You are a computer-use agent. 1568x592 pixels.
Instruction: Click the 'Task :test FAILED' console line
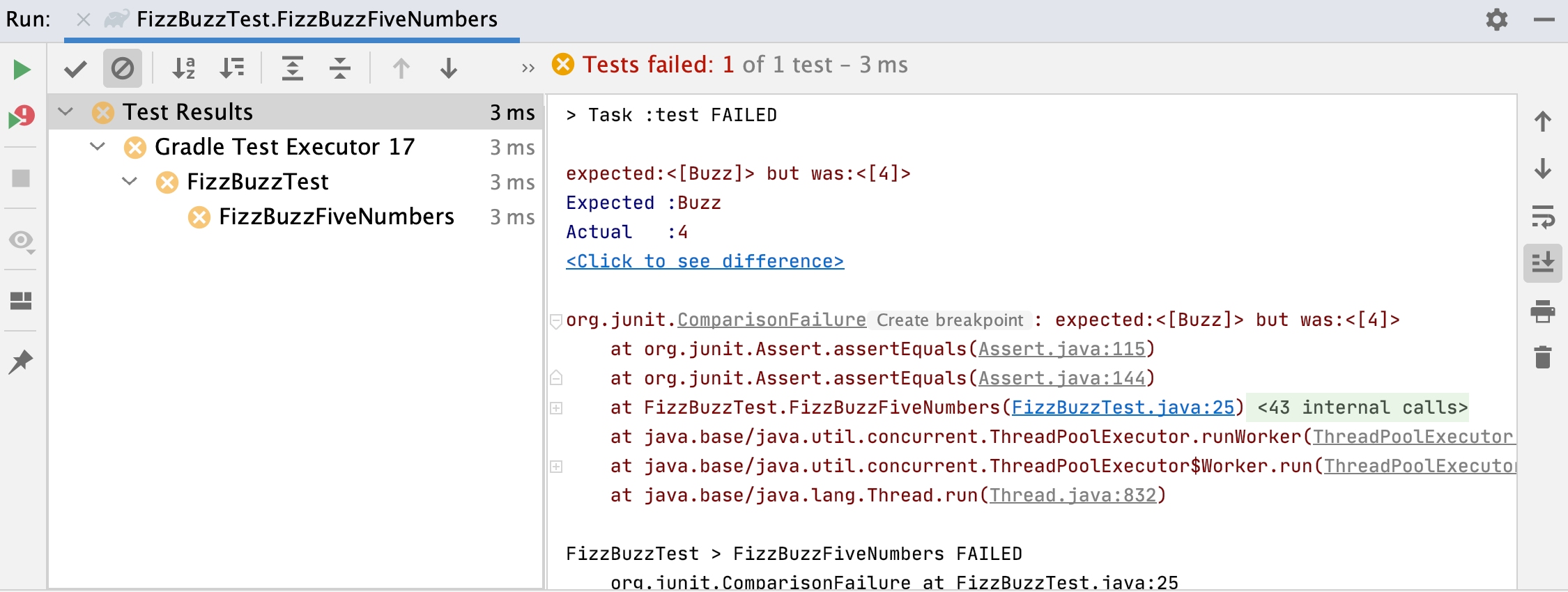(672, 115)
